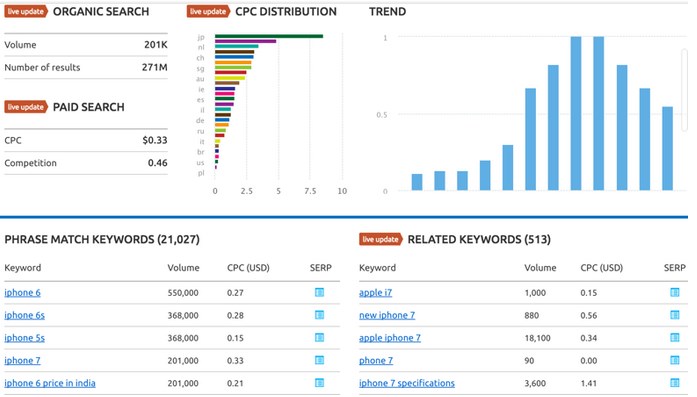
Task: Open the iphone 7 keyword link
Action: tap(22, 361)
